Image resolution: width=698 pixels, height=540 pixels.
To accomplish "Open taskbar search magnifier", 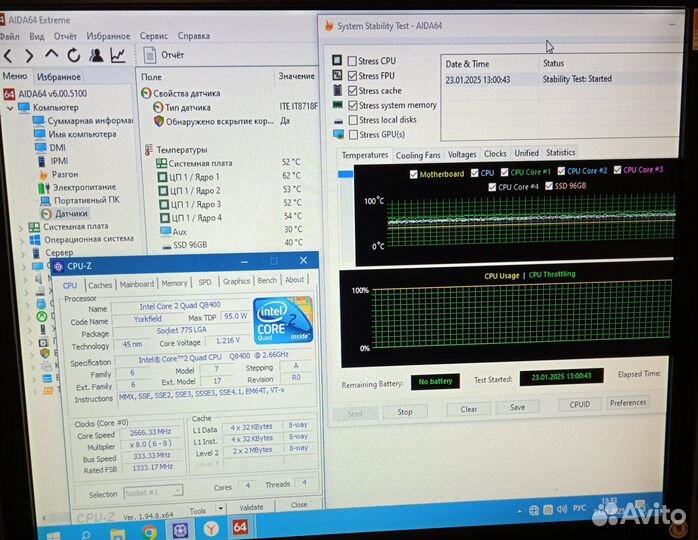I will (85, 534).
